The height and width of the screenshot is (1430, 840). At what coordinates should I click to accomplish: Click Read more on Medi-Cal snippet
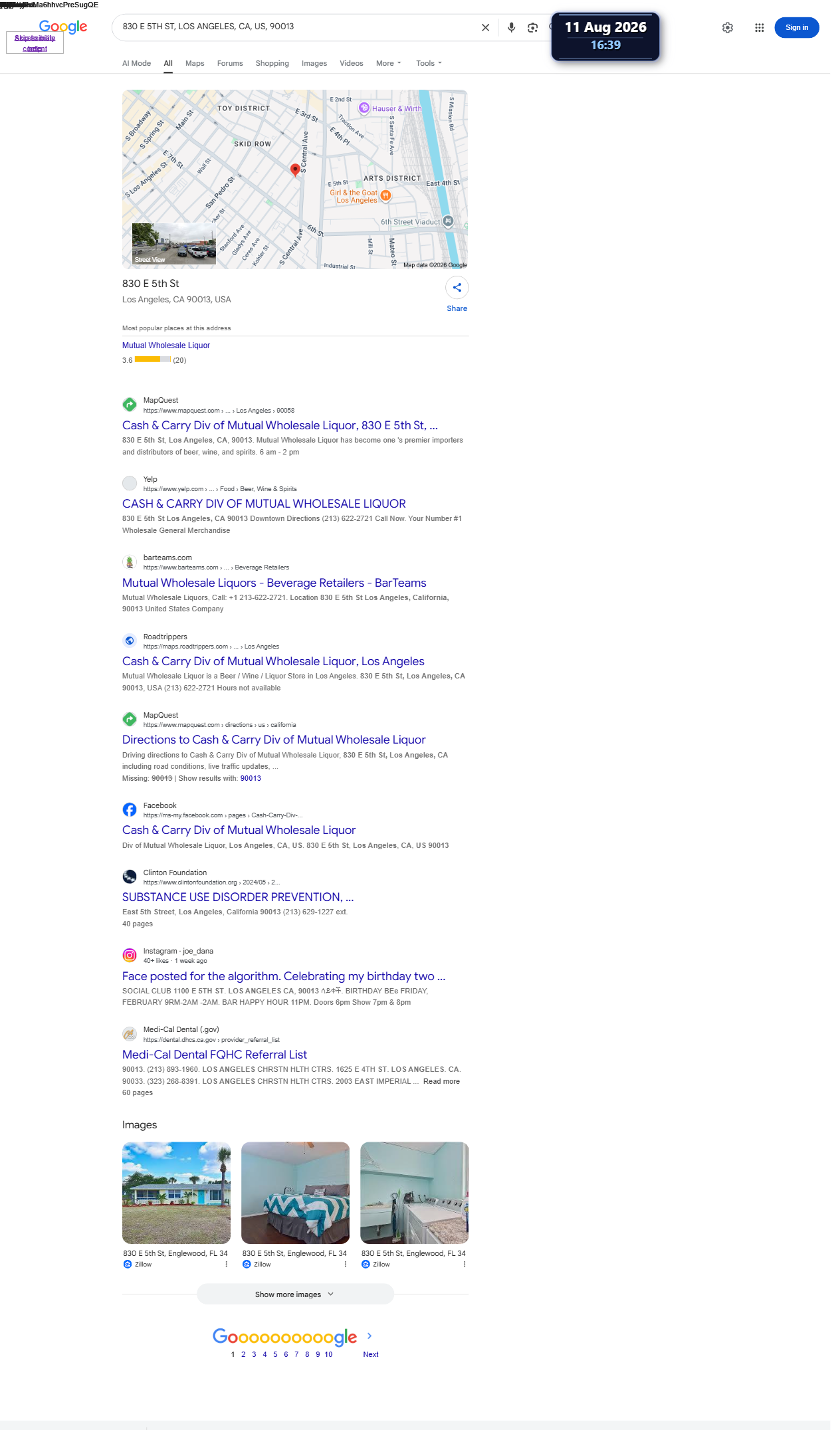(x=441, y=1081)
